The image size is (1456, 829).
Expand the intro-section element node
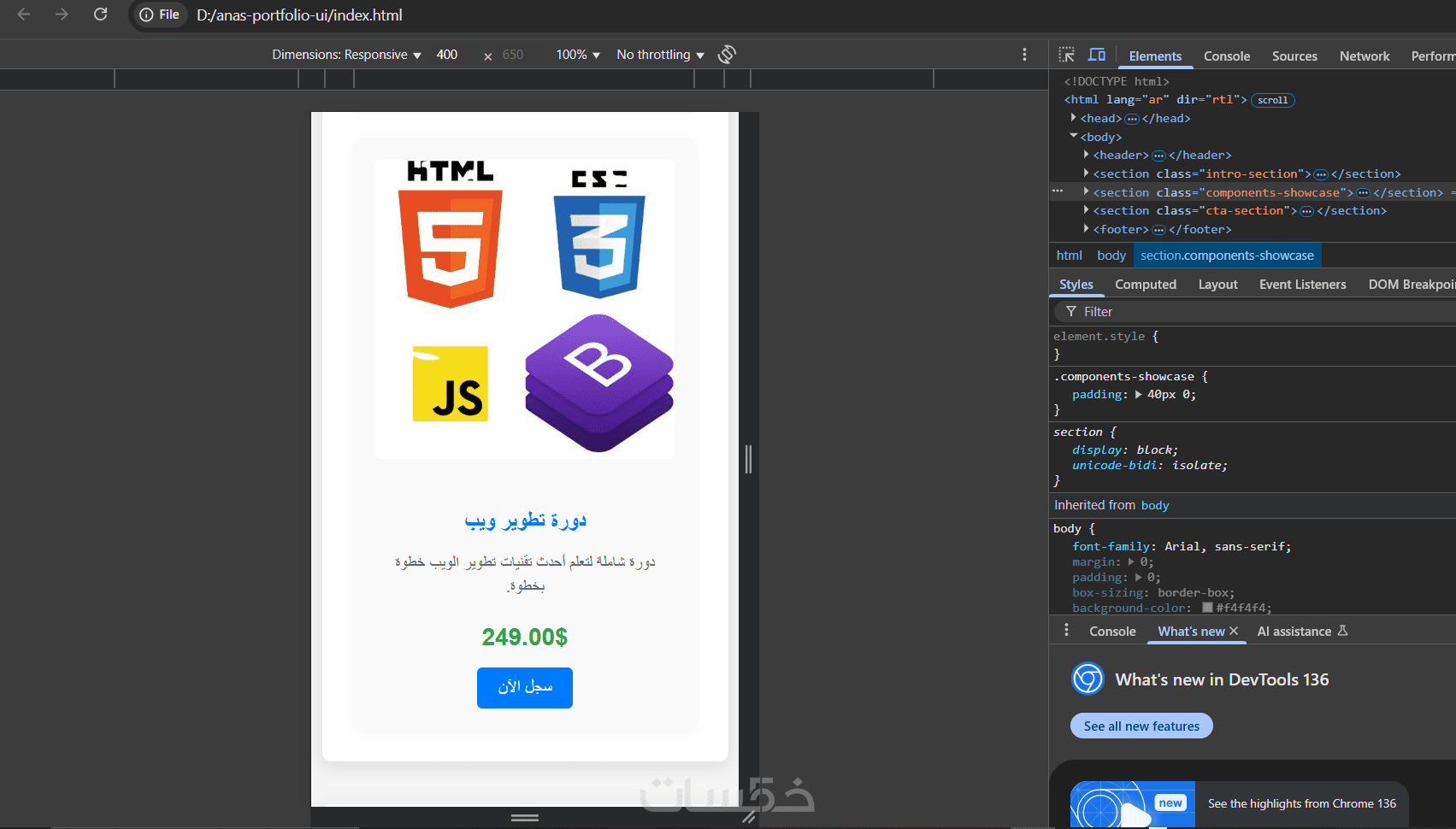(x=1086, y=173)
